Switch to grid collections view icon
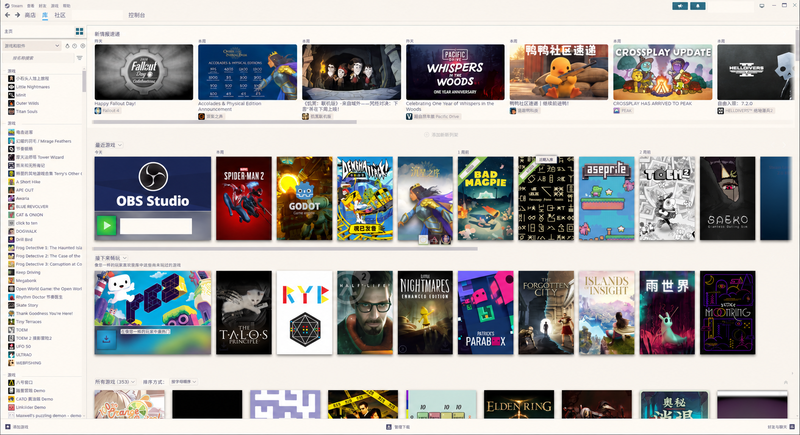The height and width of the screenshot is (435, 800). (x=79, y=32)
